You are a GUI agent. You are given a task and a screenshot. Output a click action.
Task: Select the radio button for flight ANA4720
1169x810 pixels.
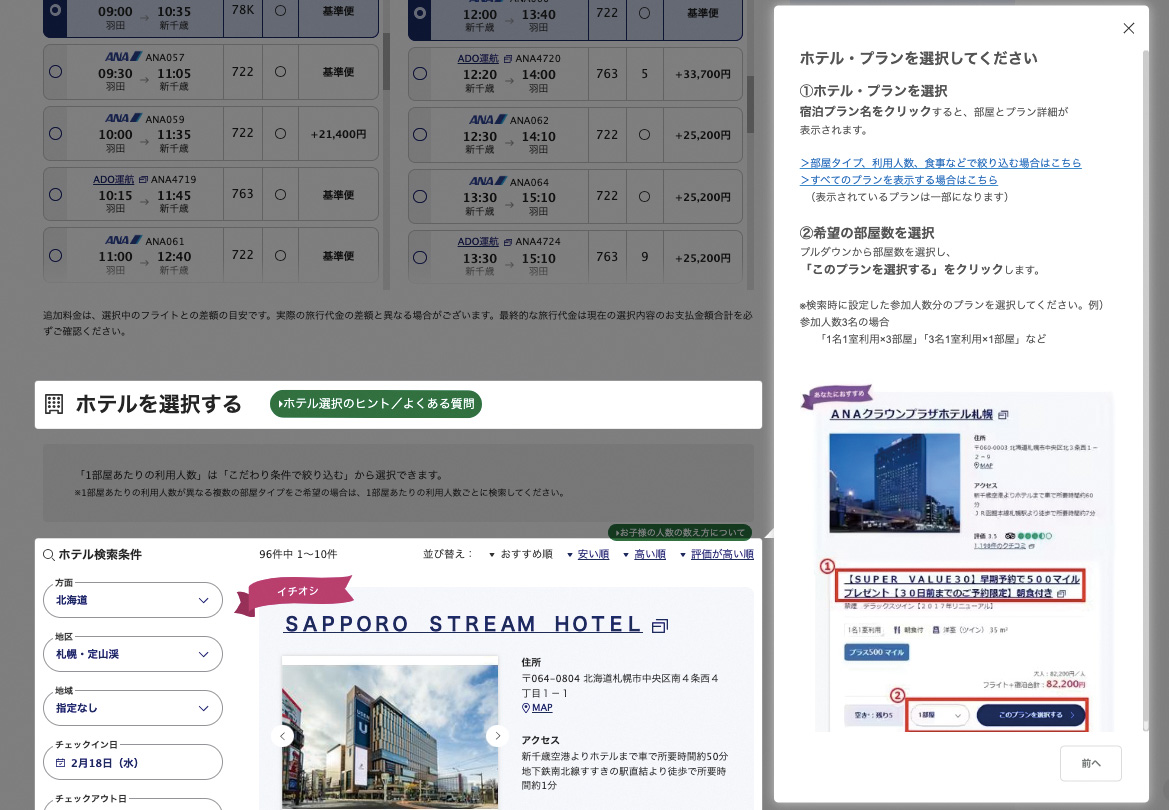[x=419, y=73]
